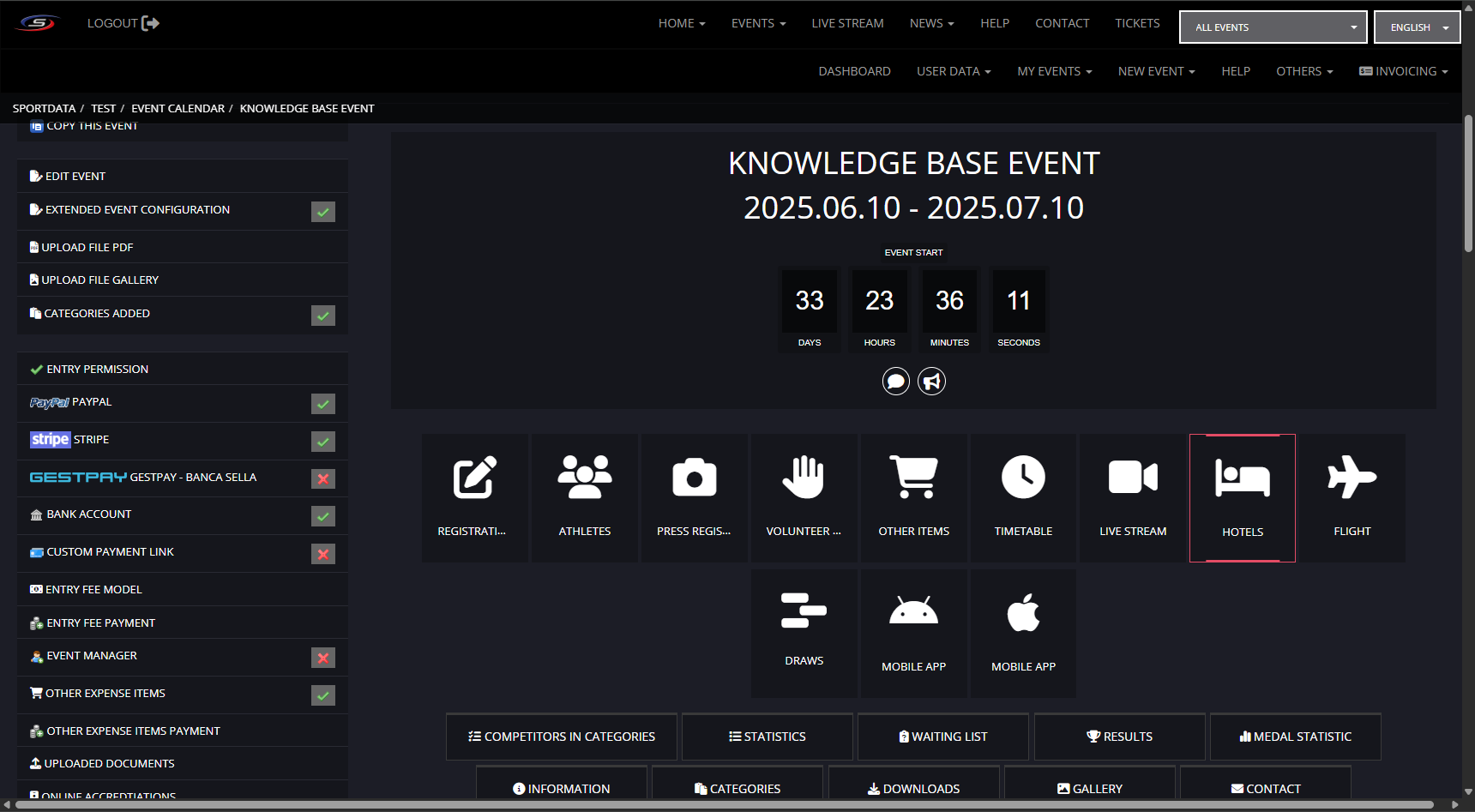This screenshot has width=1475, height=812.
Task: Click the Athletes group icon
Action: (x=585, y=478)
